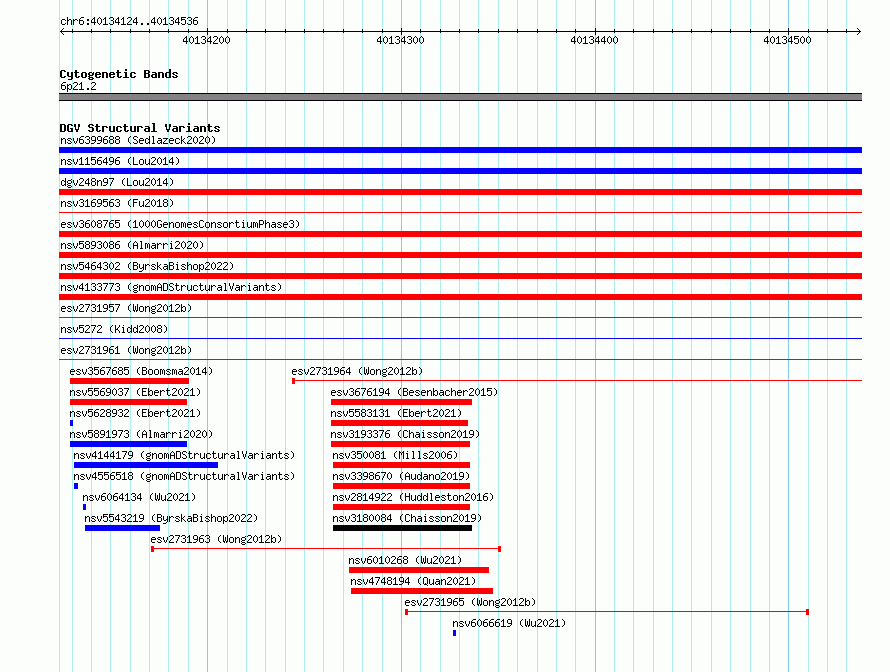The height and width of the screenshot is (672, 890).
Task: Select the nsv5893086 (Almarri2020) label
Action: click(132, 245)
